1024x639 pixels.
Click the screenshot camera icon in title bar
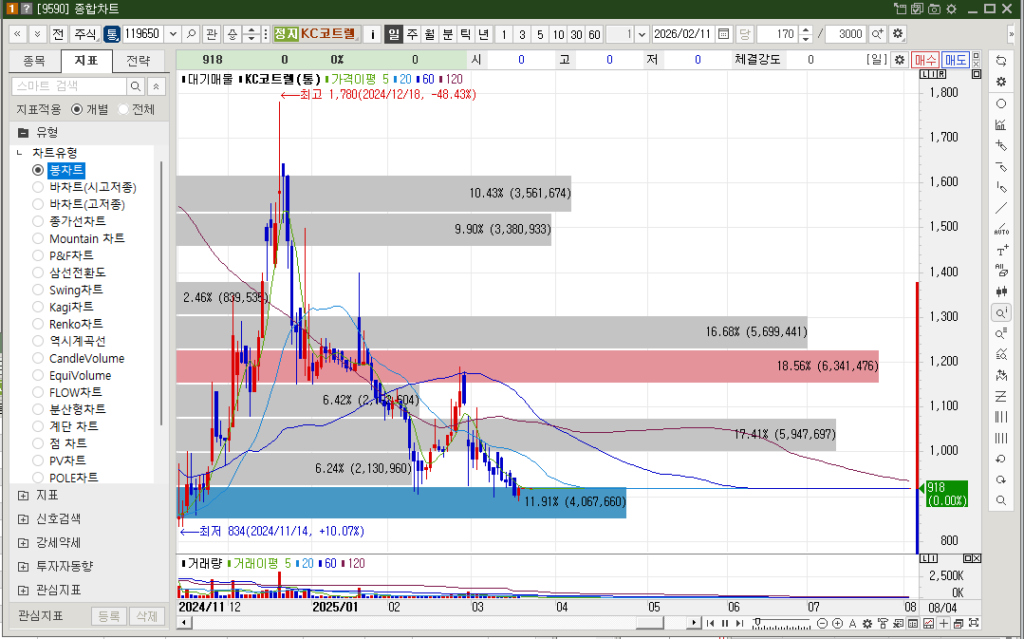[x=935, y=8]
